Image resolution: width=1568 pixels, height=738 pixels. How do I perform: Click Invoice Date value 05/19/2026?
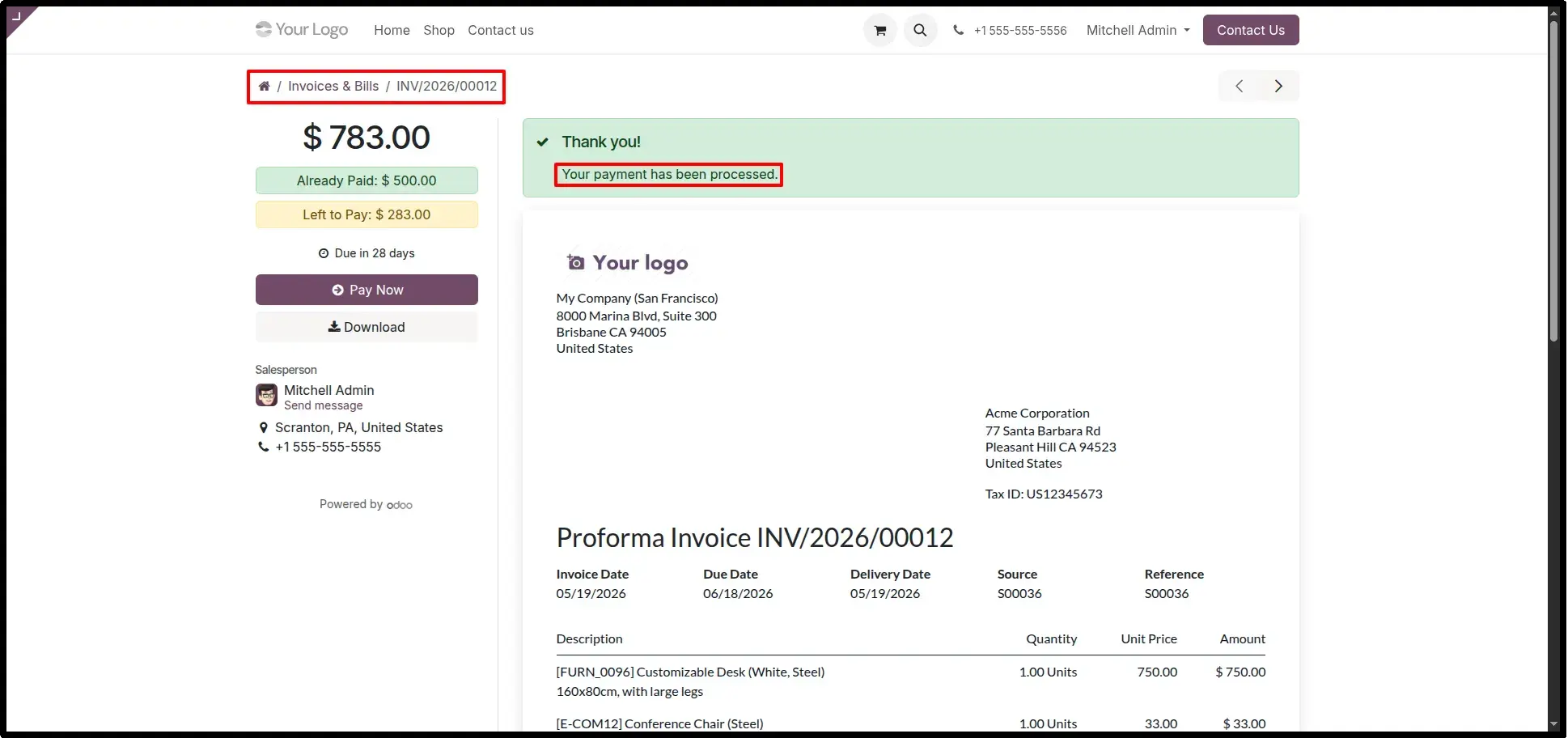tap(591, 594)
